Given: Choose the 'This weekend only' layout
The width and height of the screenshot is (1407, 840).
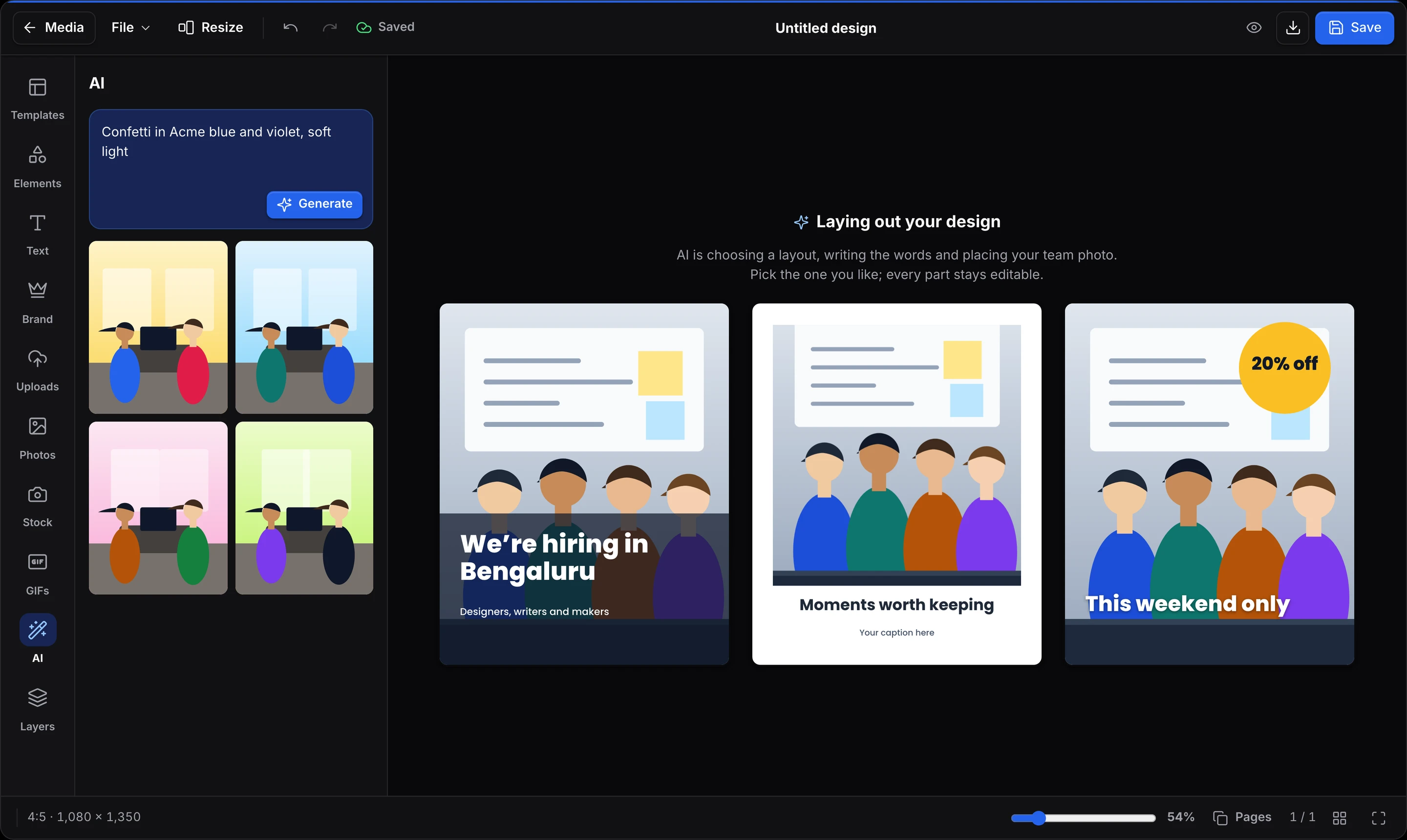Looking at the screenshot, I should point(1210,484).
